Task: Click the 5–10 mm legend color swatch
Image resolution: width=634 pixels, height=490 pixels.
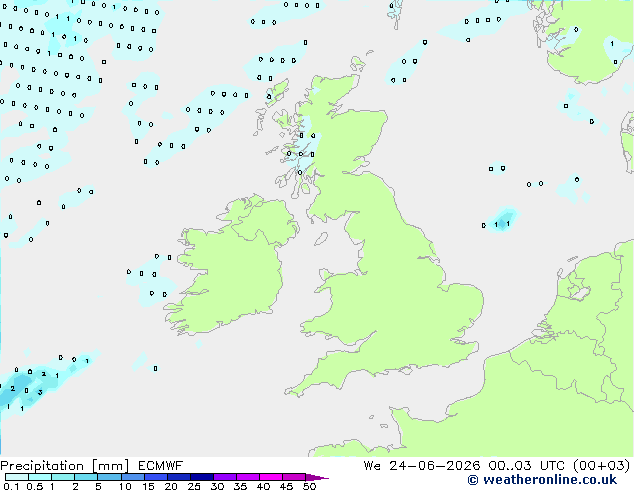Action: pos(109,477)
